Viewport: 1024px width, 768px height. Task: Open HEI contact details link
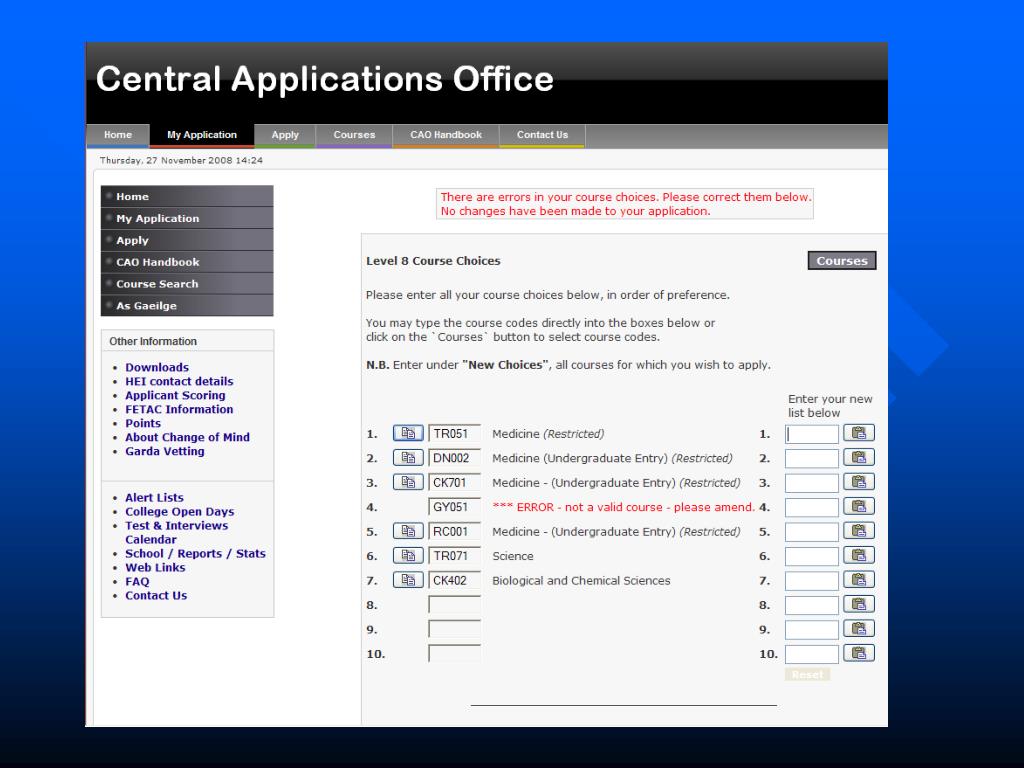pyautogui.click(x=179, y=381)
